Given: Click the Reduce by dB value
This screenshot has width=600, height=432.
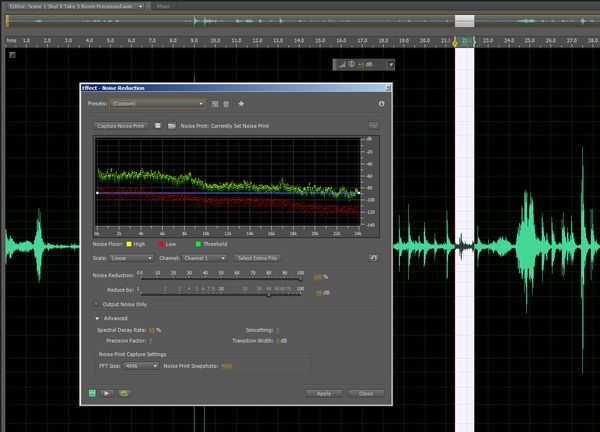Looking at the screenshot, I should 318,293.
